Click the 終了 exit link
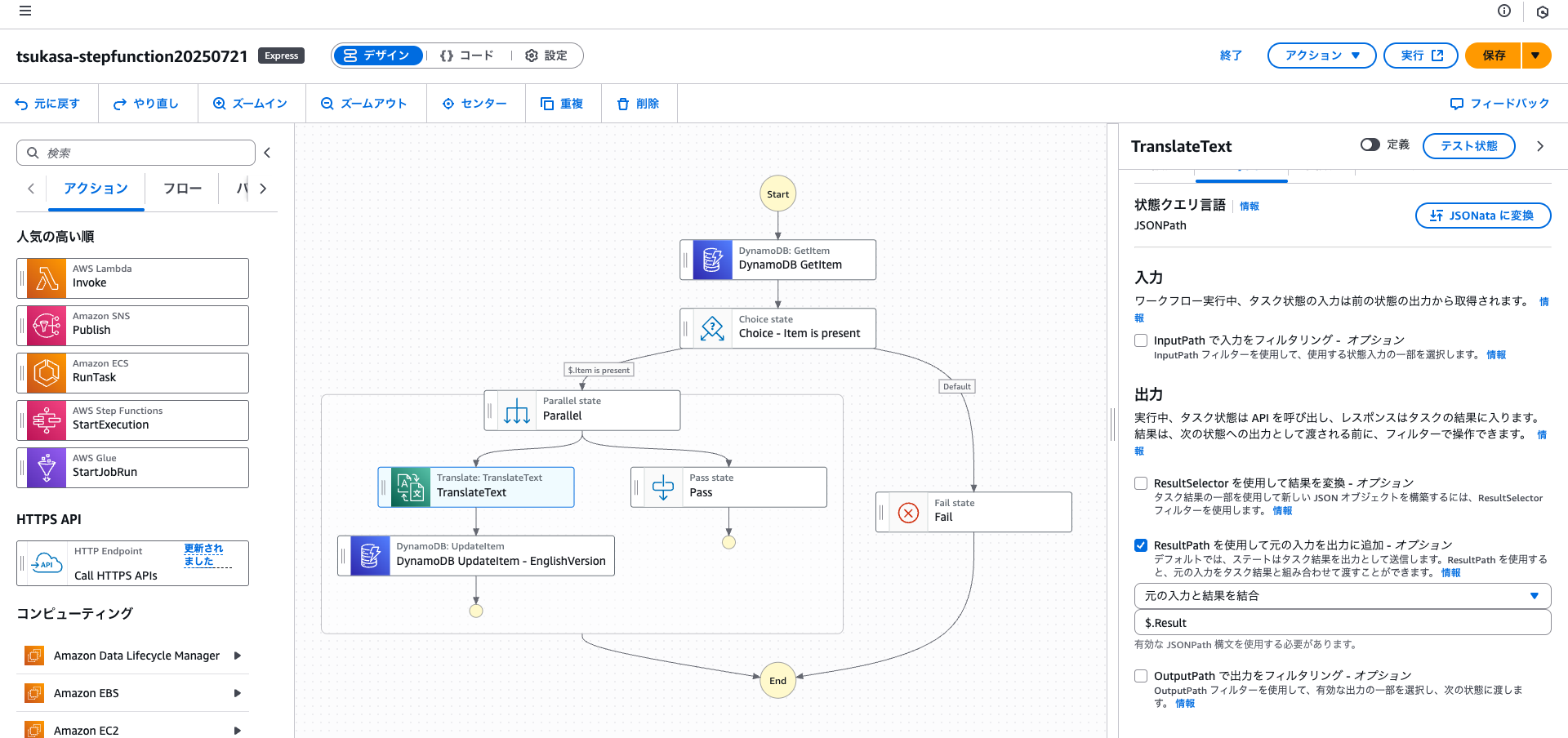This screenshot has height=738, width=1568. (x=1231, y=56)
